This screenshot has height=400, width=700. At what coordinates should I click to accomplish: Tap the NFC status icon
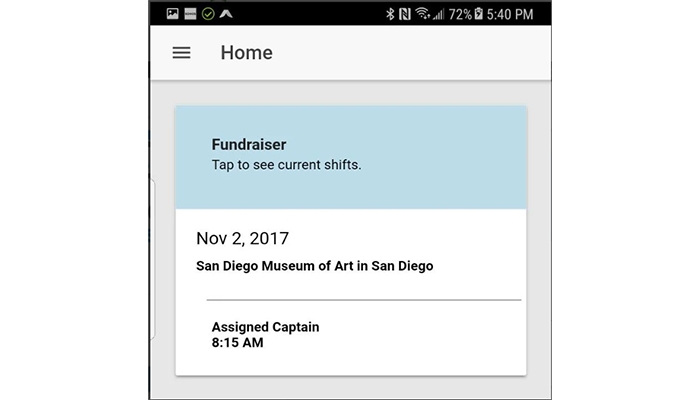(404, 13)
